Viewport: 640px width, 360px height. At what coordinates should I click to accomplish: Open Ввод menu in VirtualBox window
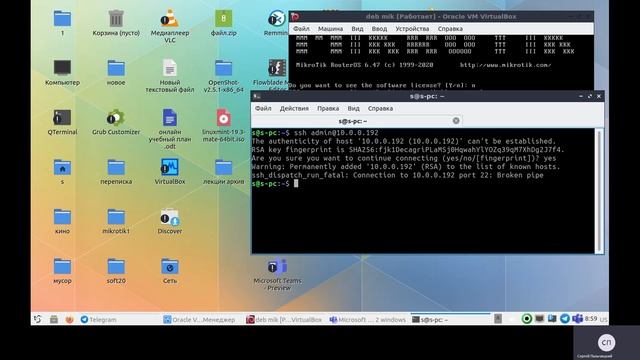click(379, 29)
